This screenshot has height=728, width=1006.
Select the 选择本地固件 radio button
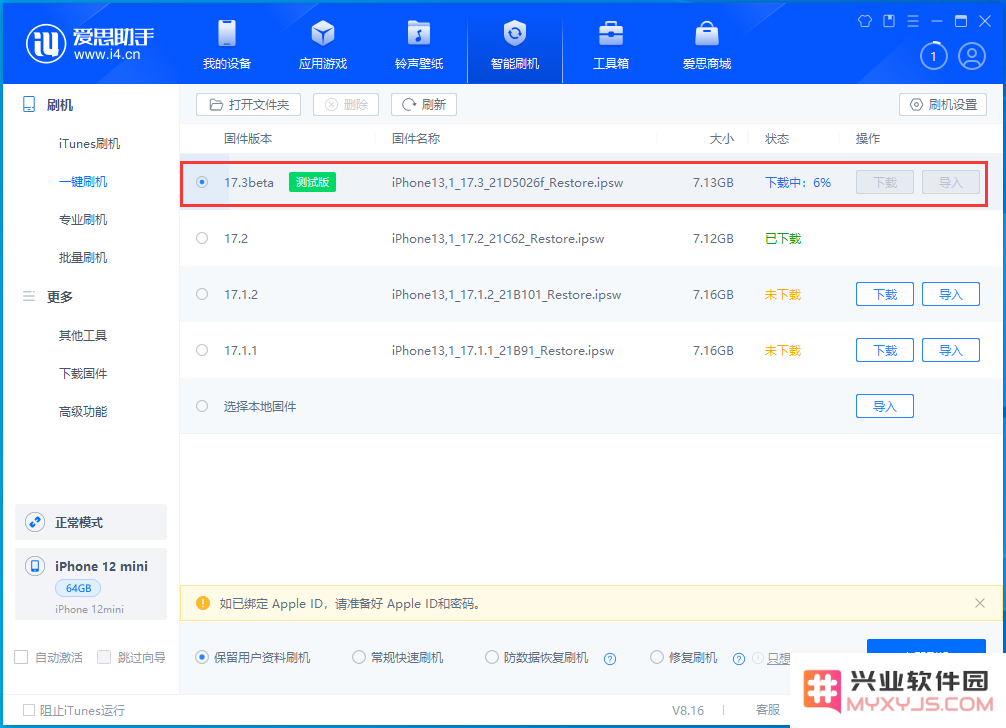202,406
